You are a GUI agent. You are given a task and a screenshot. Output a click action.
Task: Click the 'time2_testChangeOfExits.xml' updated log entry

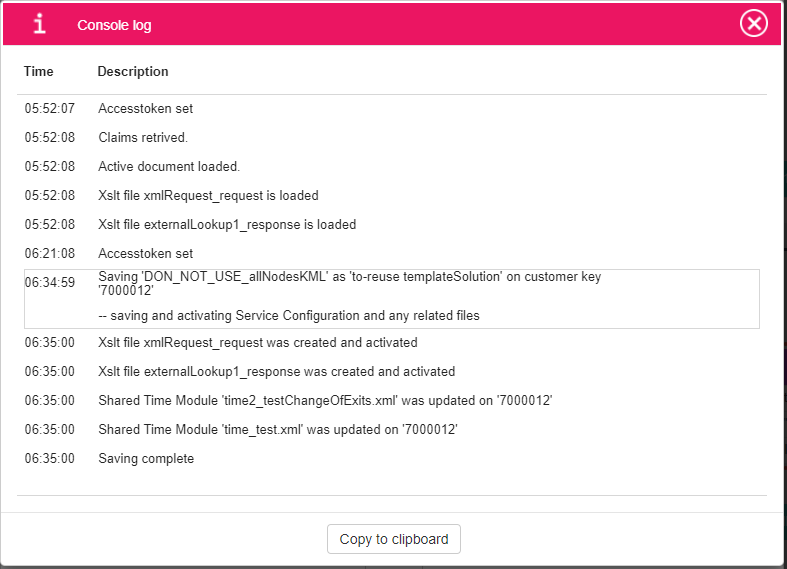pos(325,400)
